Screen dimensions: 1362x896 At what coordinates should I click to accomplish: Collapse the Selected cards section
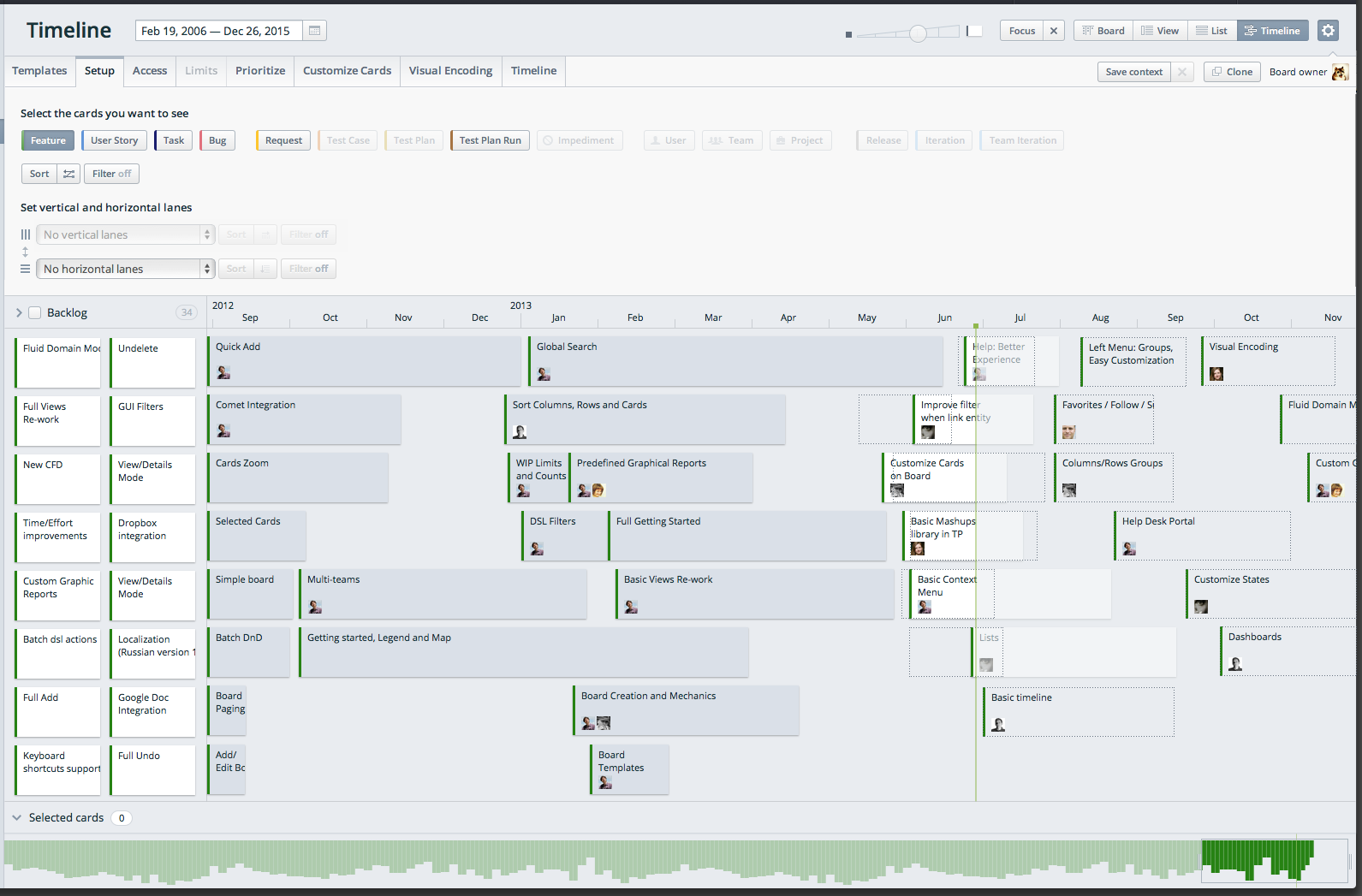coord(16,818)
